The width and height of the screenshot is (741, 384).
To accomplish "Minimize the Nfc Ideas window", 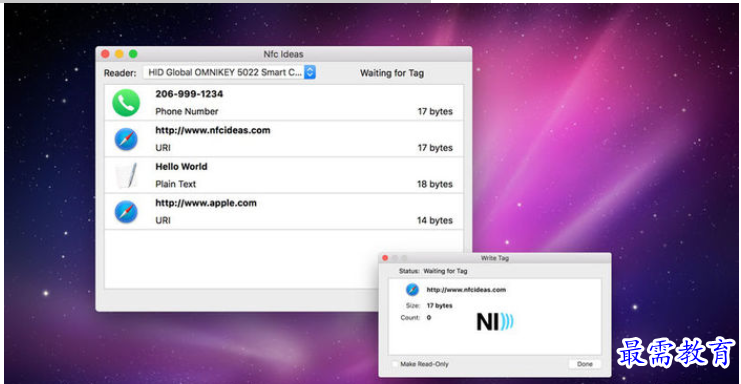I will tap(119, 54).
